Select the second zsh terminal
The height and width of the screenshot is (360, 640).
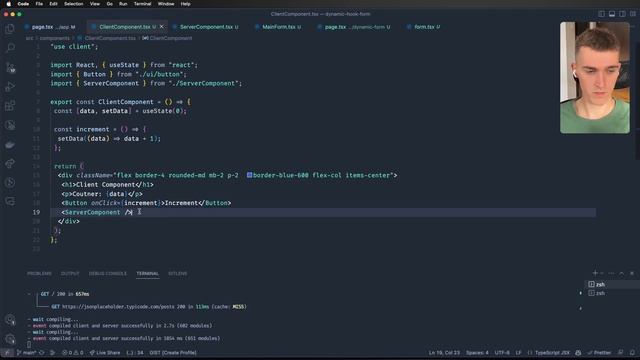click(611, 293)
